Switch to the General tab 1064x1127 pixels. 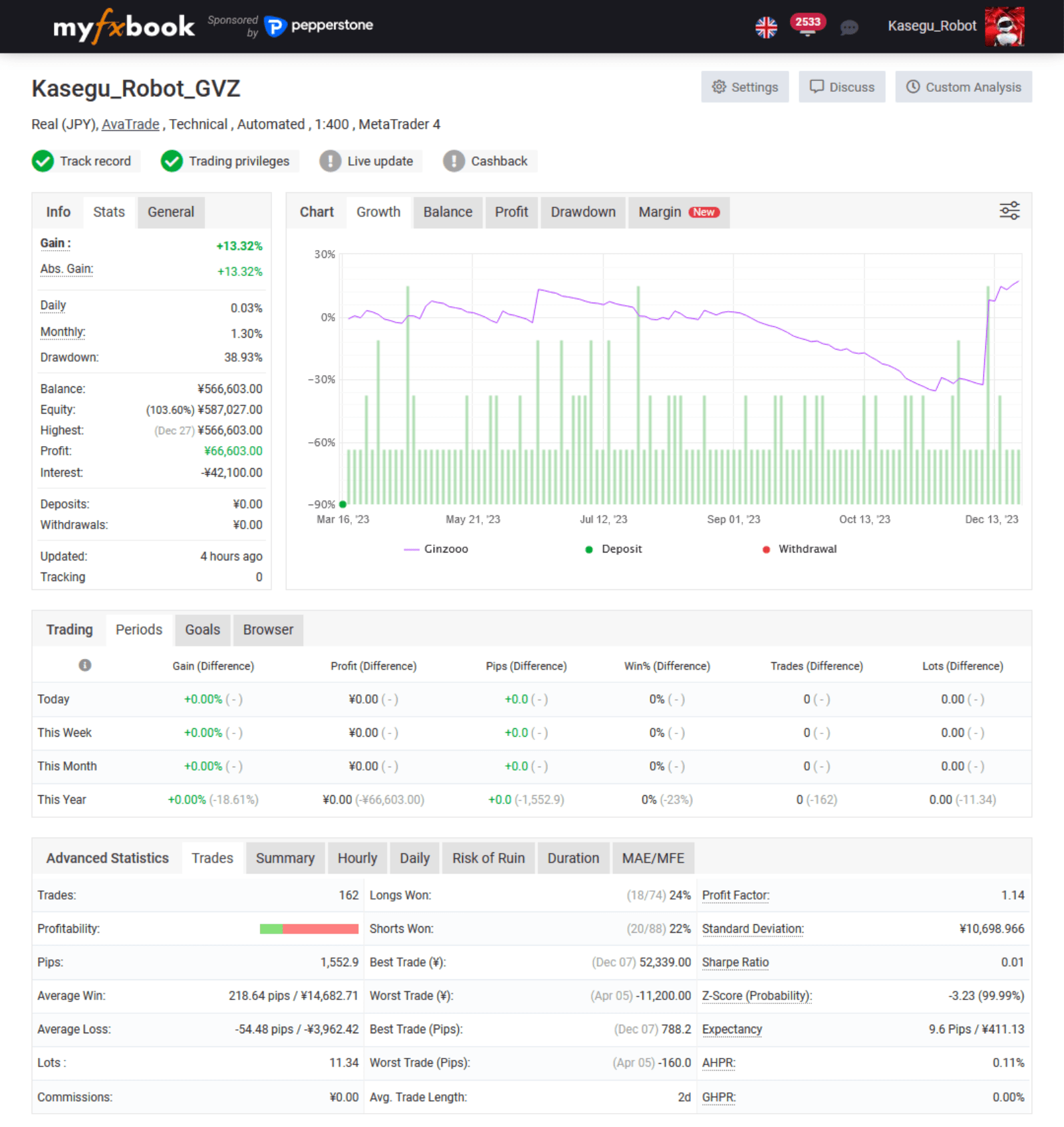[171, 212]
